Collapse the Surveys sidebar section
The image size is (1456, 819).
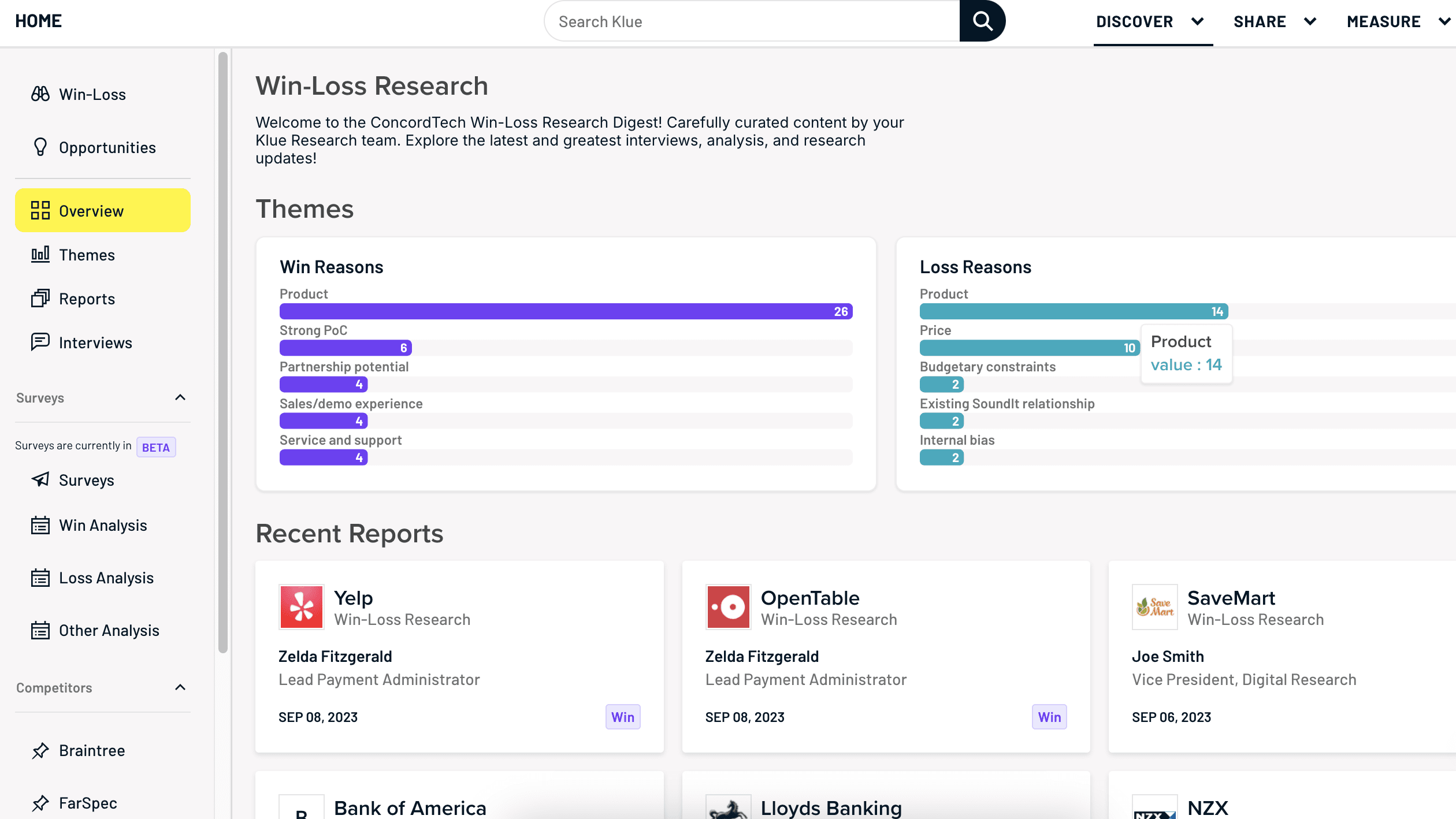[180, 397]
